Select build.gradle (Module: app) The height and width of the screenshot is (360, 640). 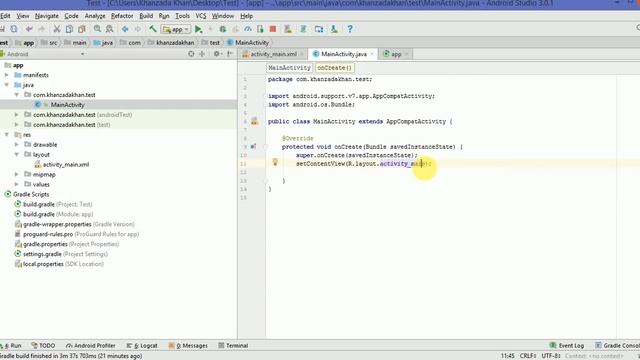click(x=58, y=214)
